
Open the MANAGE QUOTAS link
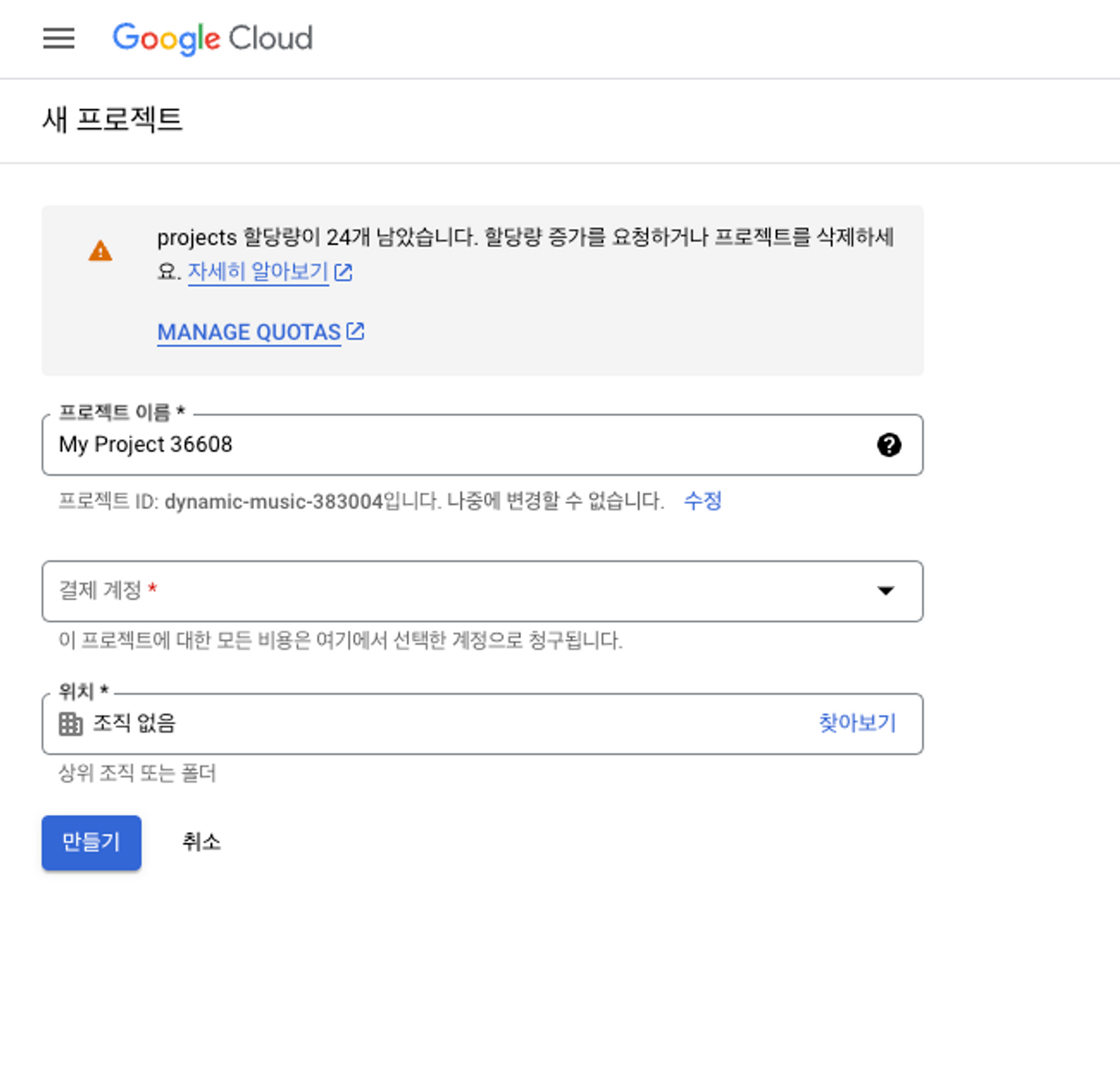[x=249, y=332]
